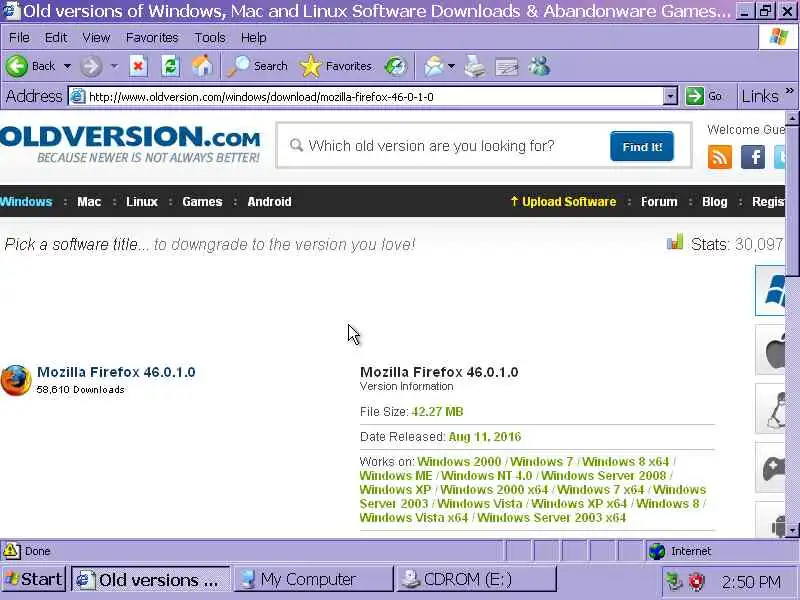Click the page scrollbar up arrow
800x600 pixels.
pos(792,118)
